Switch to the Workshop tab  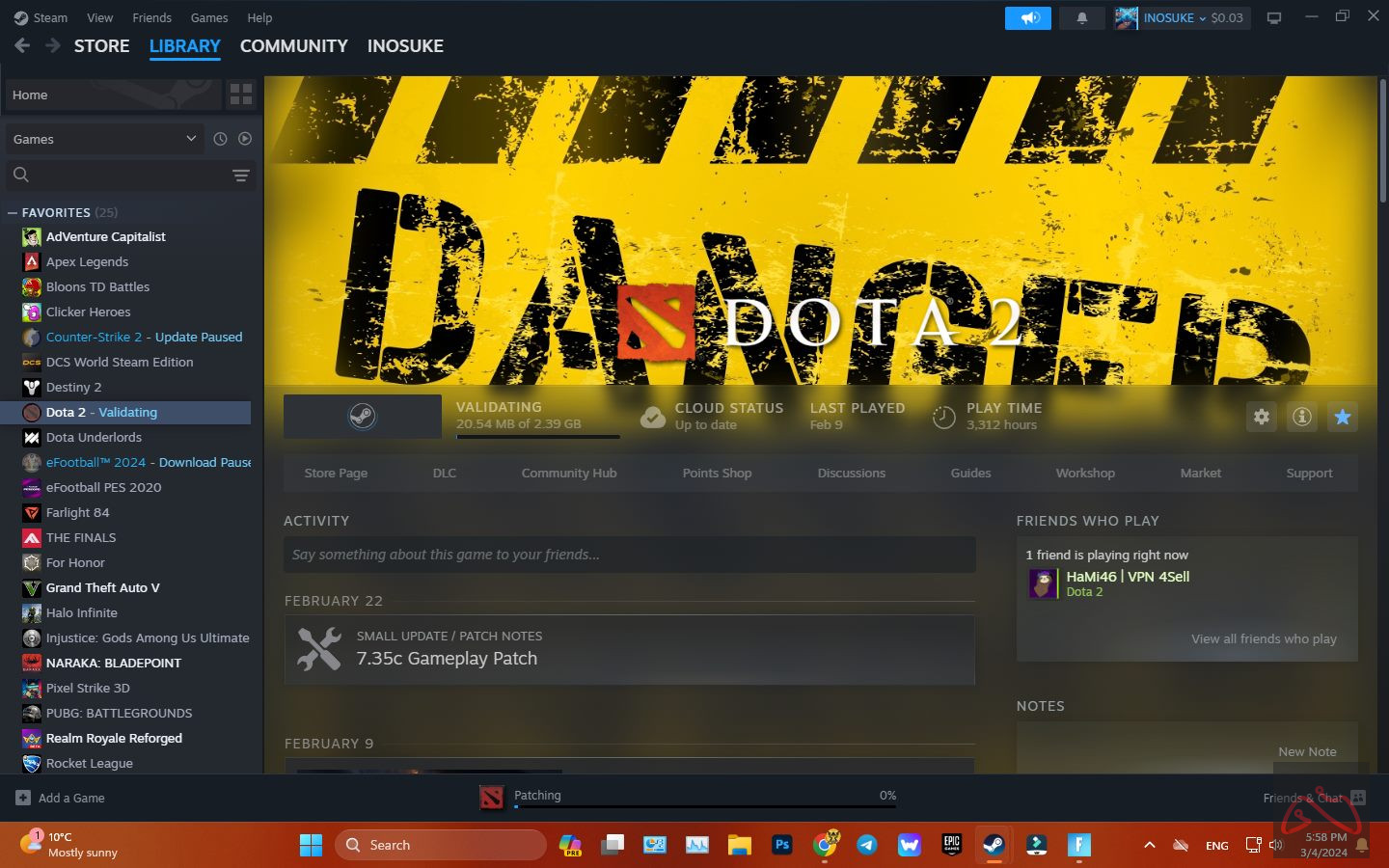pyautogui.click(x=1085, y=473)
